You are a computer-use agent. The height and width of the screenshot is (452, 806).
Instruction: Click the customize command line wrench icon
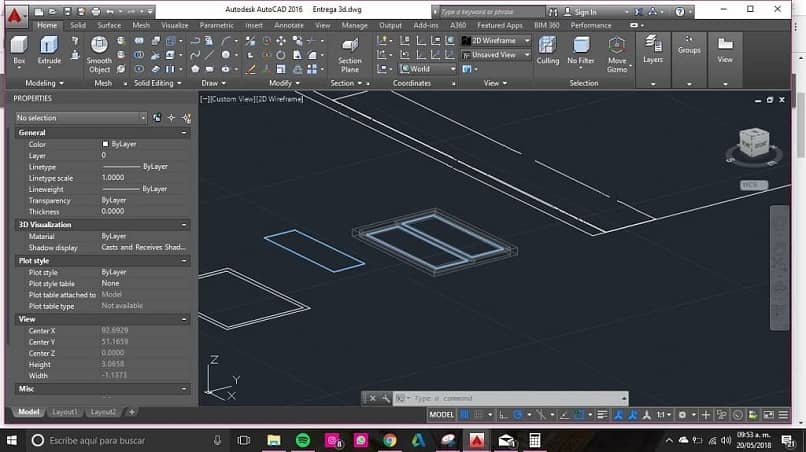[386, 399]
